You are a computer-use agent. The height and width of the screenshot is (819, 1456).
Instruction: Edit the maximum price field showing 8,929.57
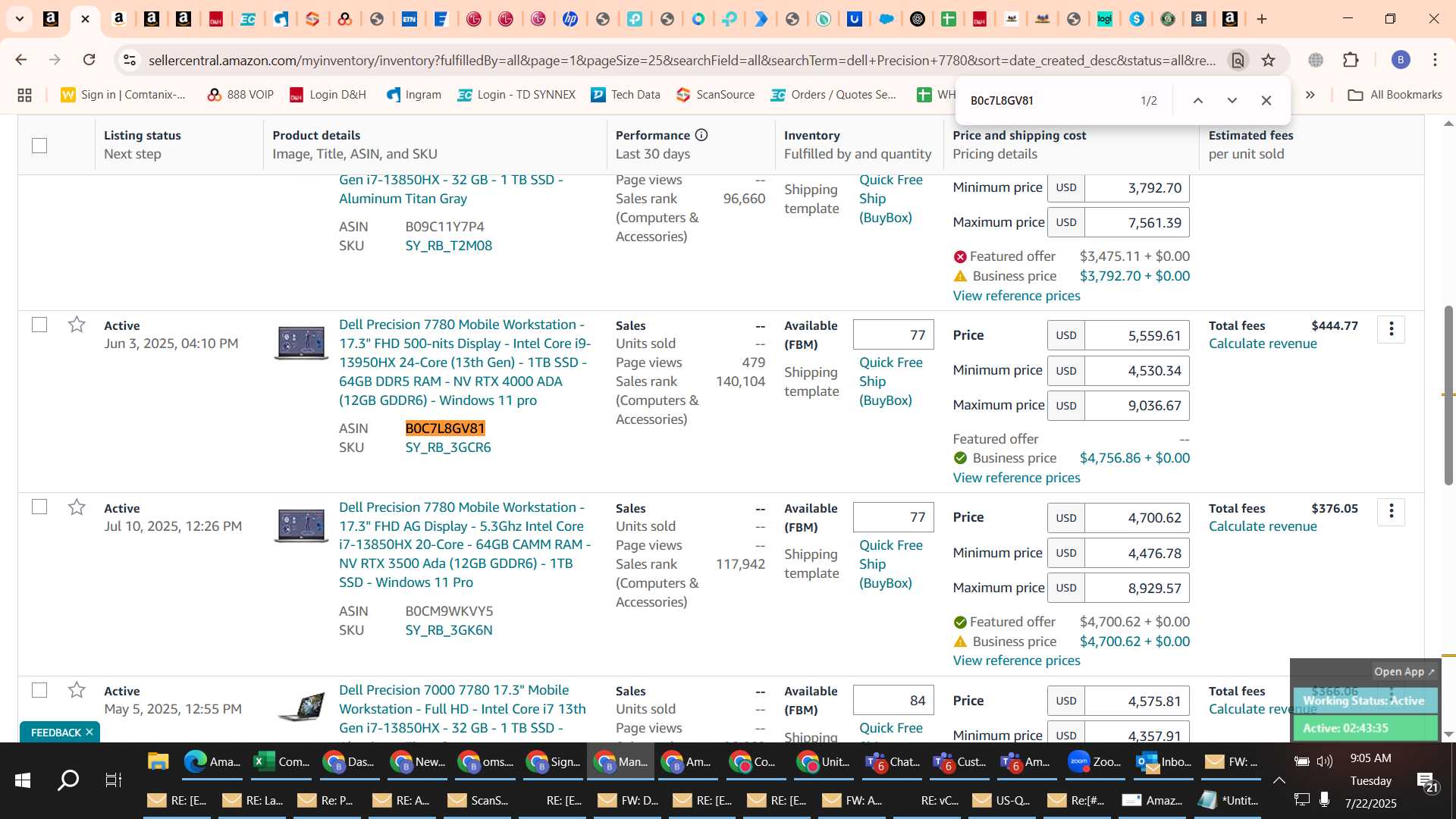(1137, 588)
